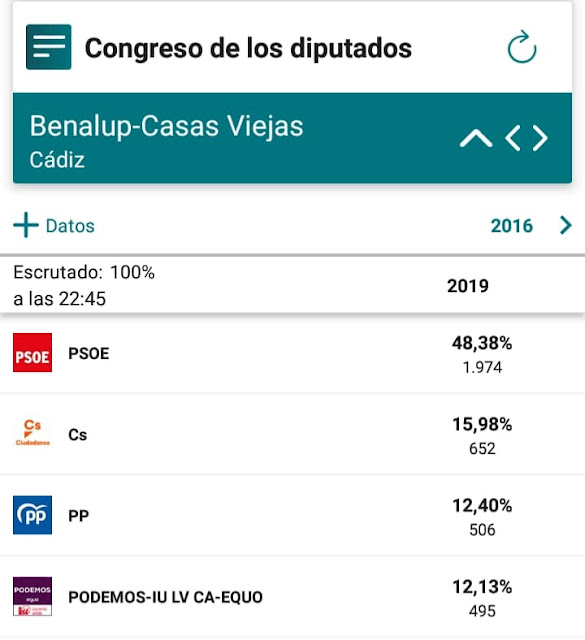Go to previous municipality with the left chevron

tap(513, 138)
